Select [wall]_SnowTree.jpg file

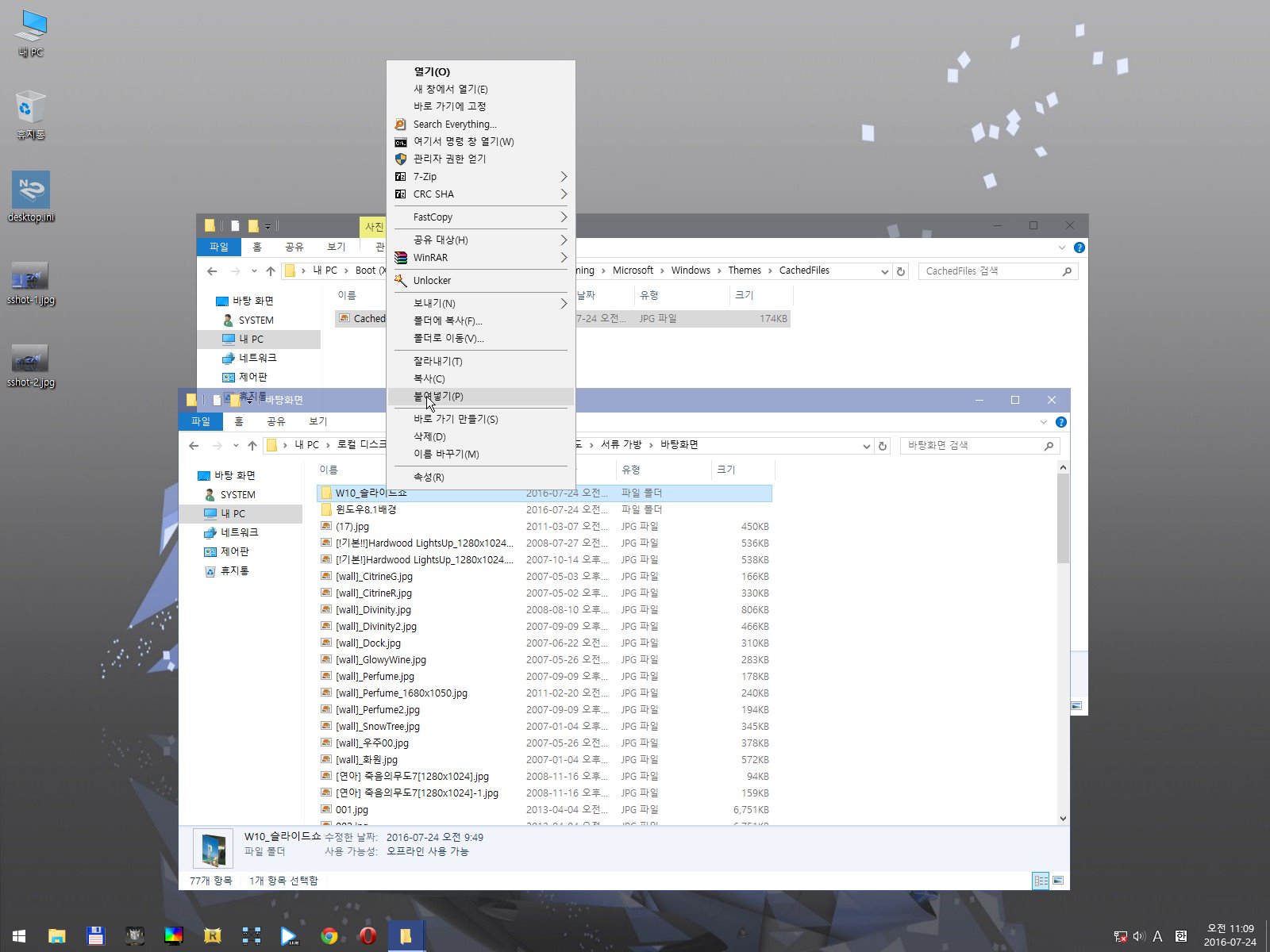click(x=545, y=726)
